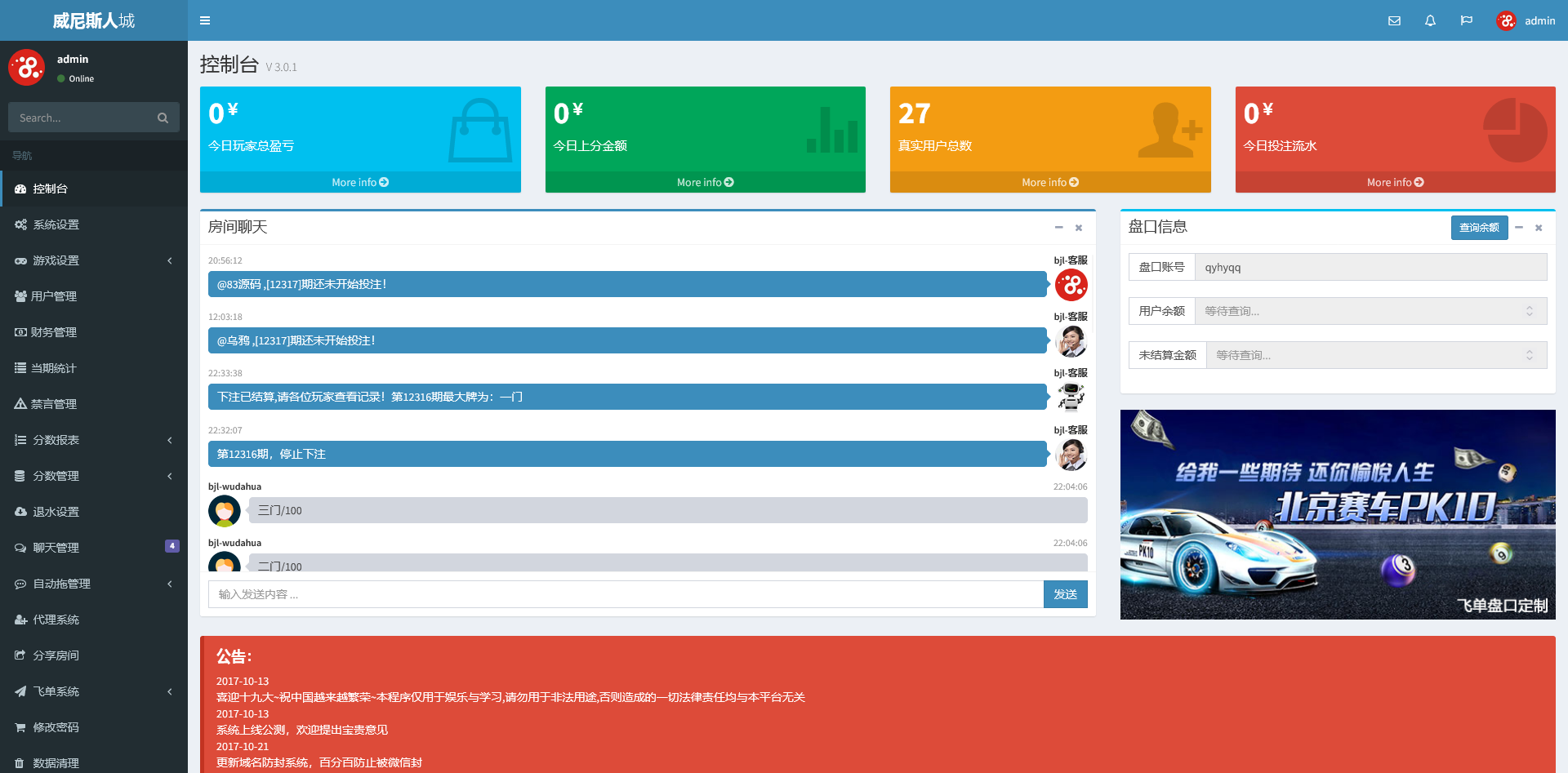Expand the 飞单系统 sidebar submenu

tap(94, 691)
